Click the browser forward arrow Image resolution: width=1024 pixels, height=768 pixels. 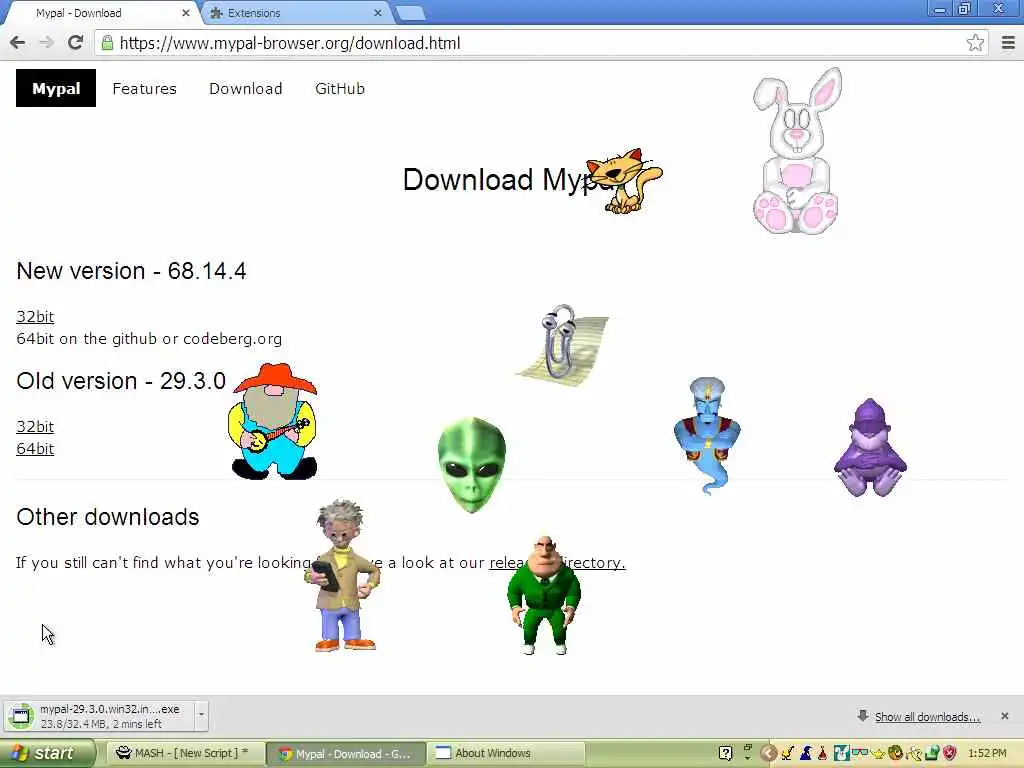tap(46, 43)
